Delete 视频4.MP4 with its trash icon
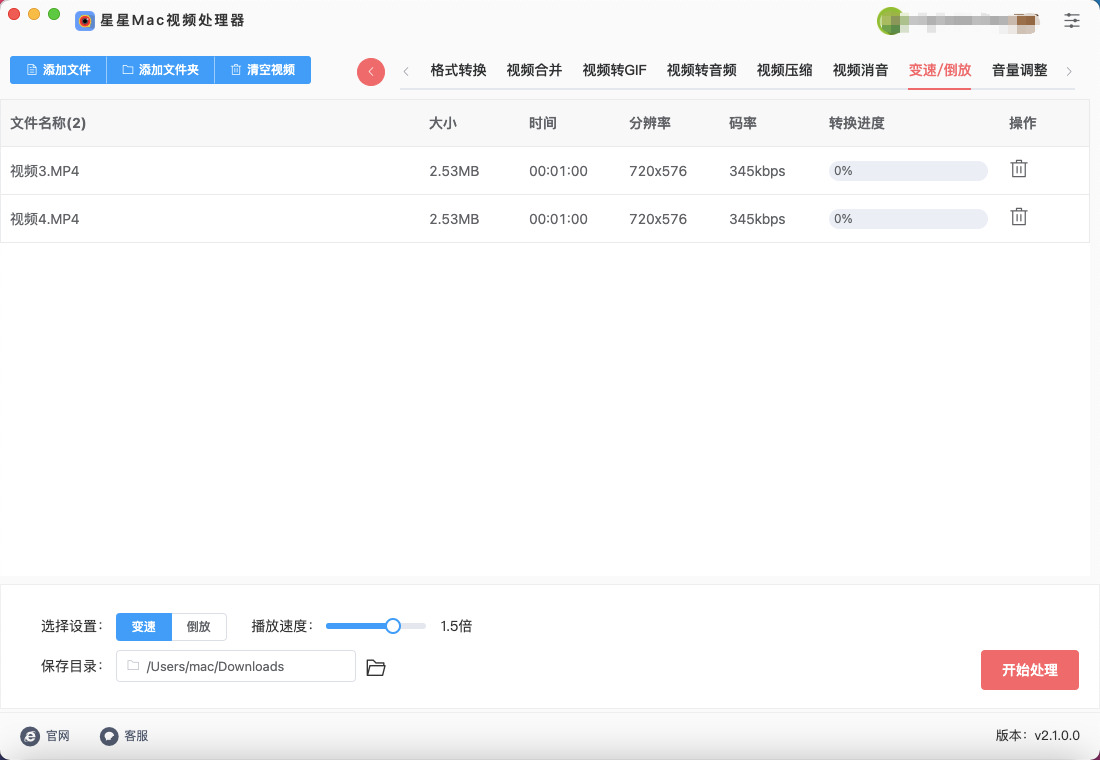Viewport: 1100px width, 760px height. pyautogui.click(x=1018, y=217)
